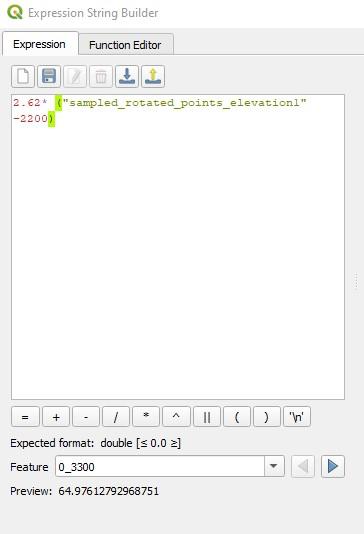
Task: Import user expressions with the download arrow icon
Action: pyautogui.click(x=127, y=76)
